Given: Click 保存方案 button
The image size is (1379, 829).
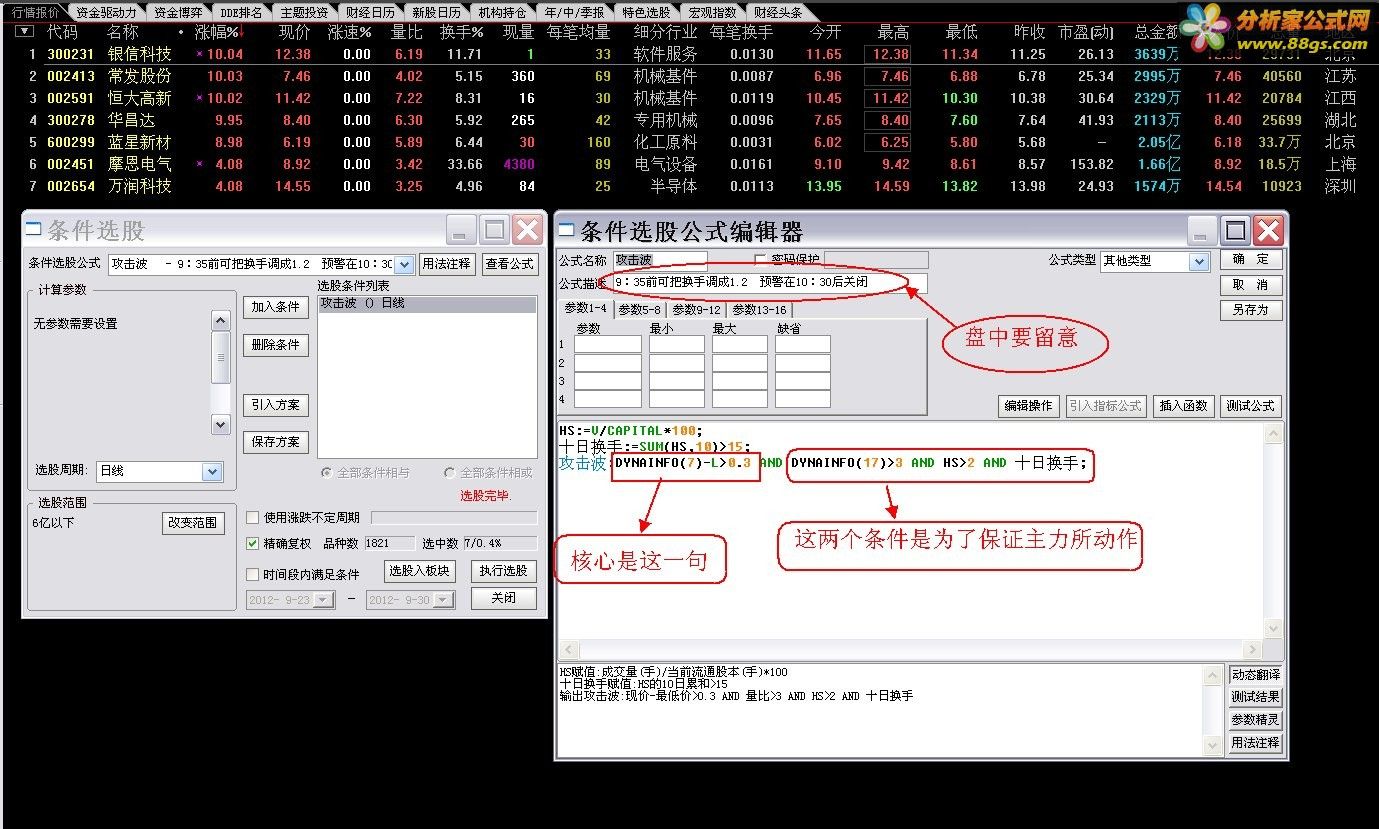Looking at the screenshot, I should click(276, 442).
